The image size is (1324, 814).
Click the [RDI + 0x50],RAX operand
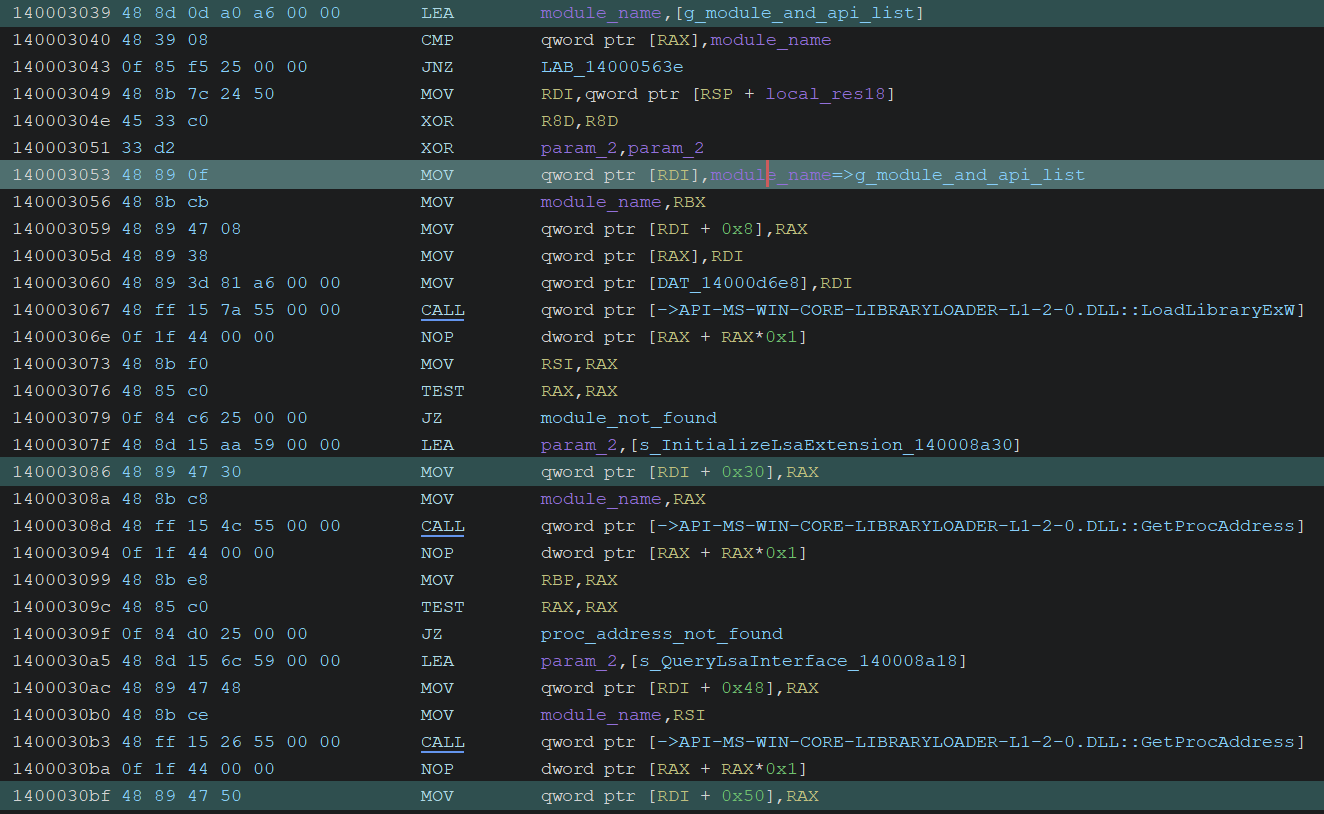733,796
